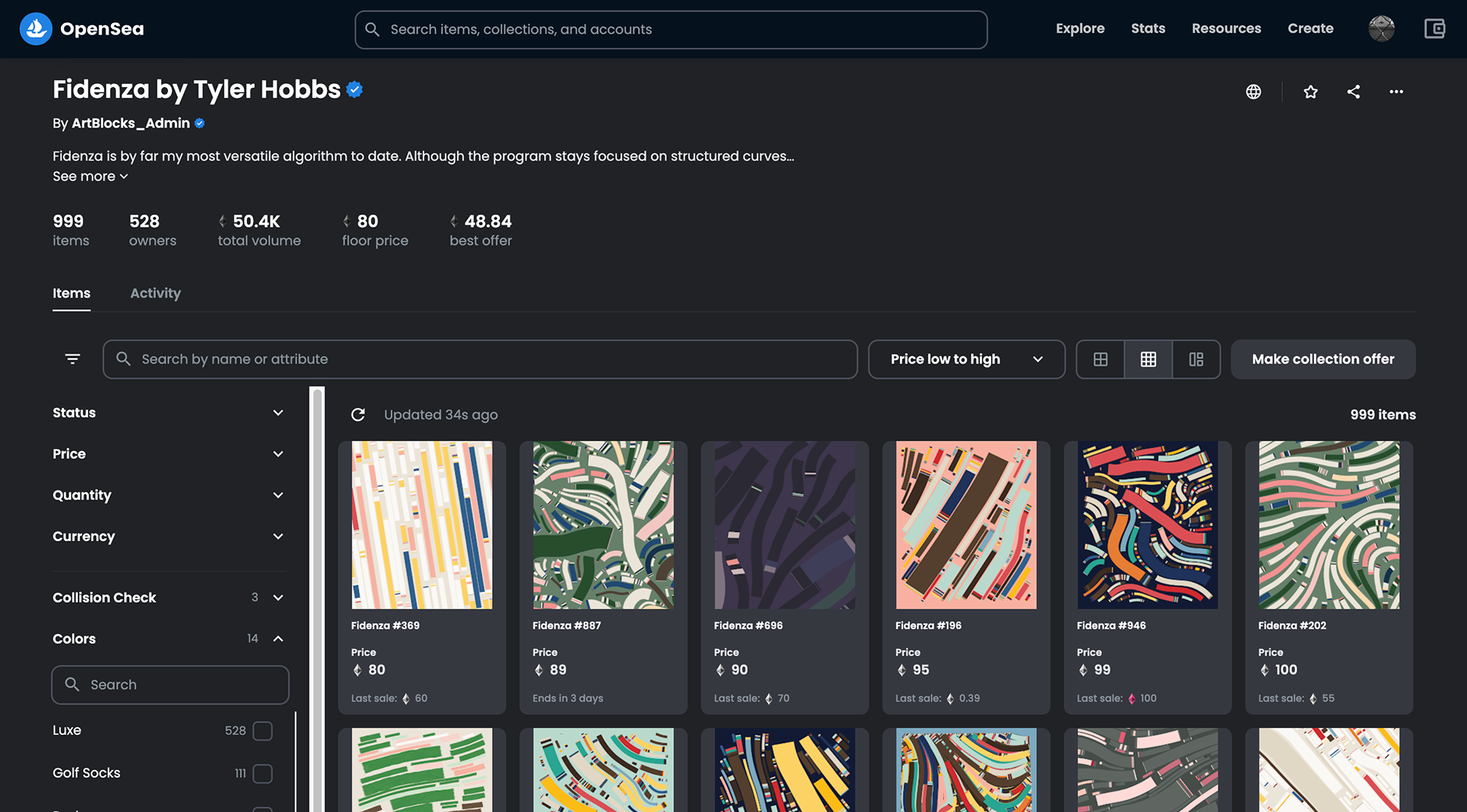Switch to compact grid view
This screenshot has width=1467, height=812.
(x=1148, y=359)
